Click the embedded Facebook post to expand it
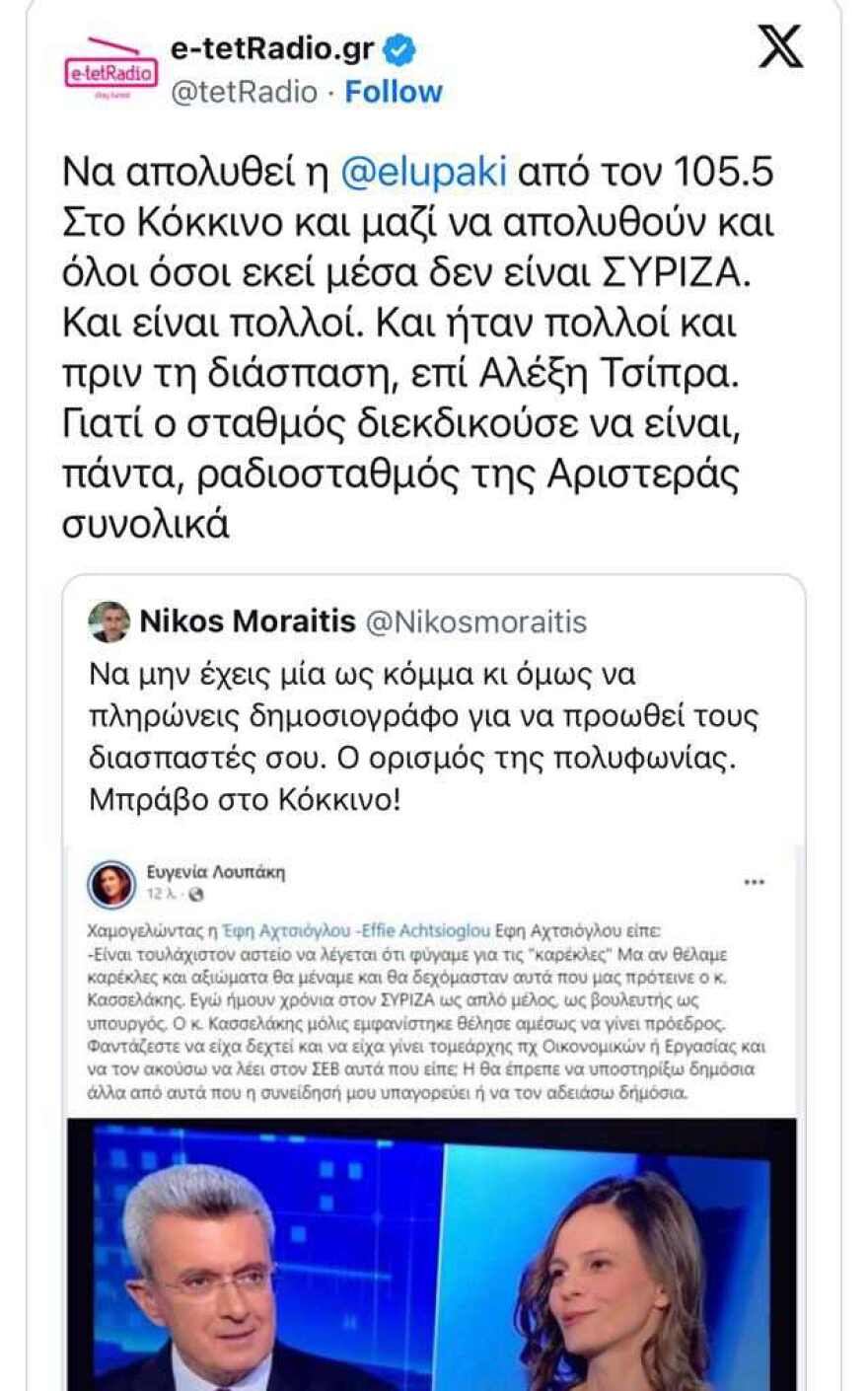 coord(434,1006)
